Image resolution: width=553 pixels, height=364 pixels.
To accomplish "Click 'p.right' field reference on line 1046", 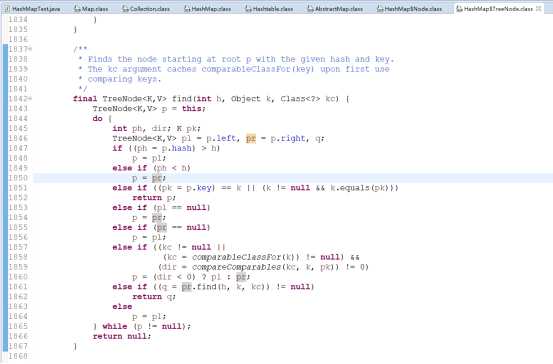I will click(288, 139).
